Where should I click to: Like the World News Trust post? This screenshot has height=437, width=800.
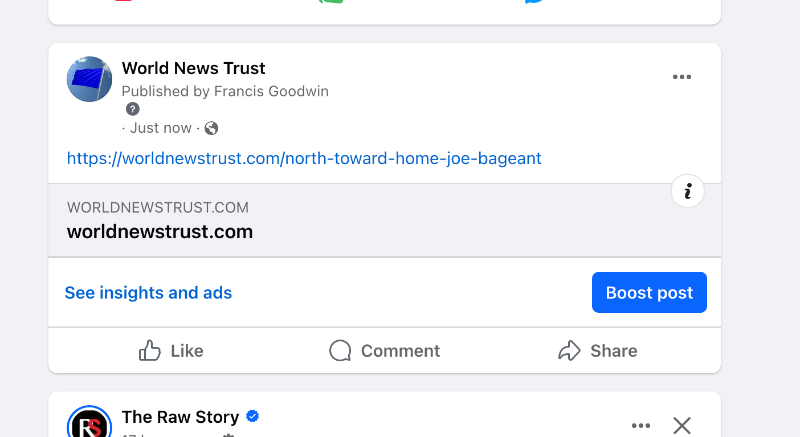[171, 351]
